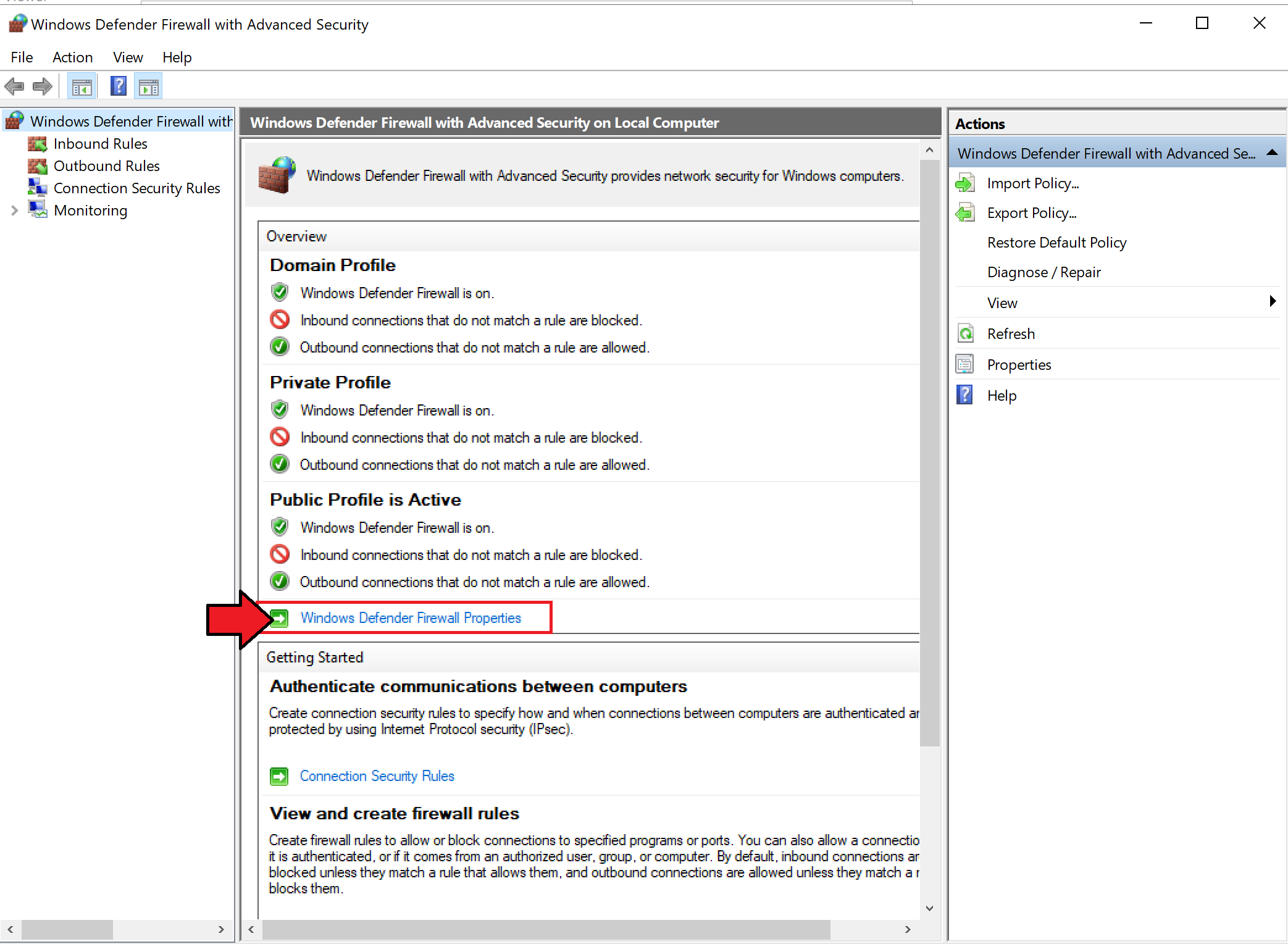Open the File menu
The image size is (1288, 944).
(22, 57)
